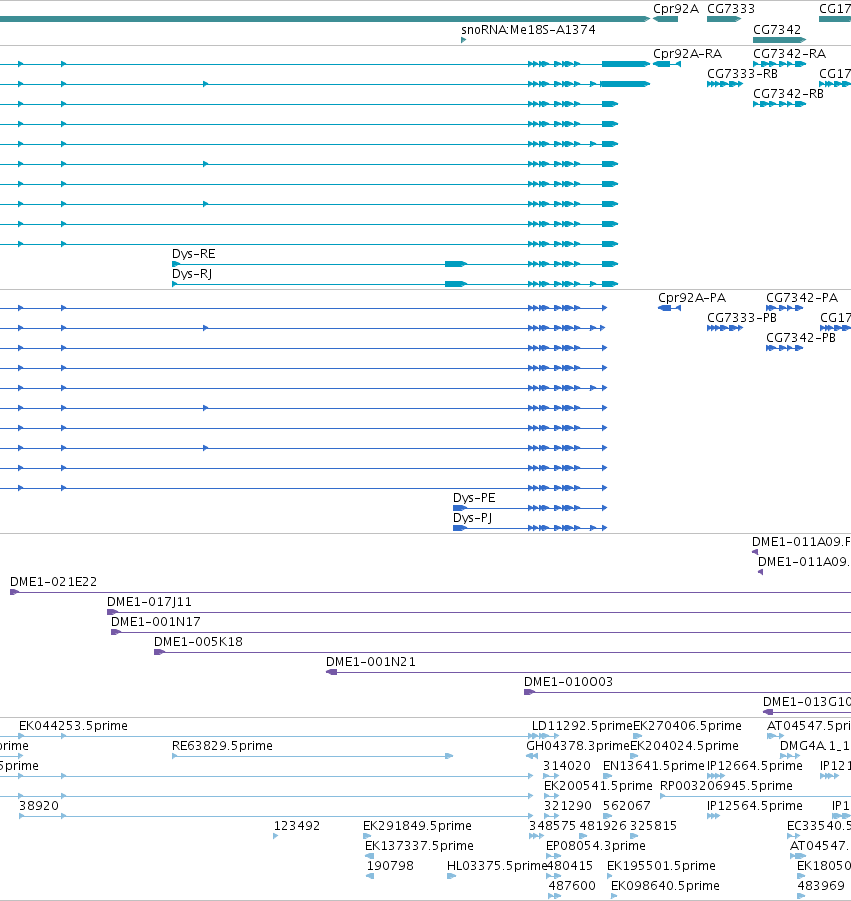
Task: Open the Dys-PJ coding sequence
Action: tap(472, 518)
